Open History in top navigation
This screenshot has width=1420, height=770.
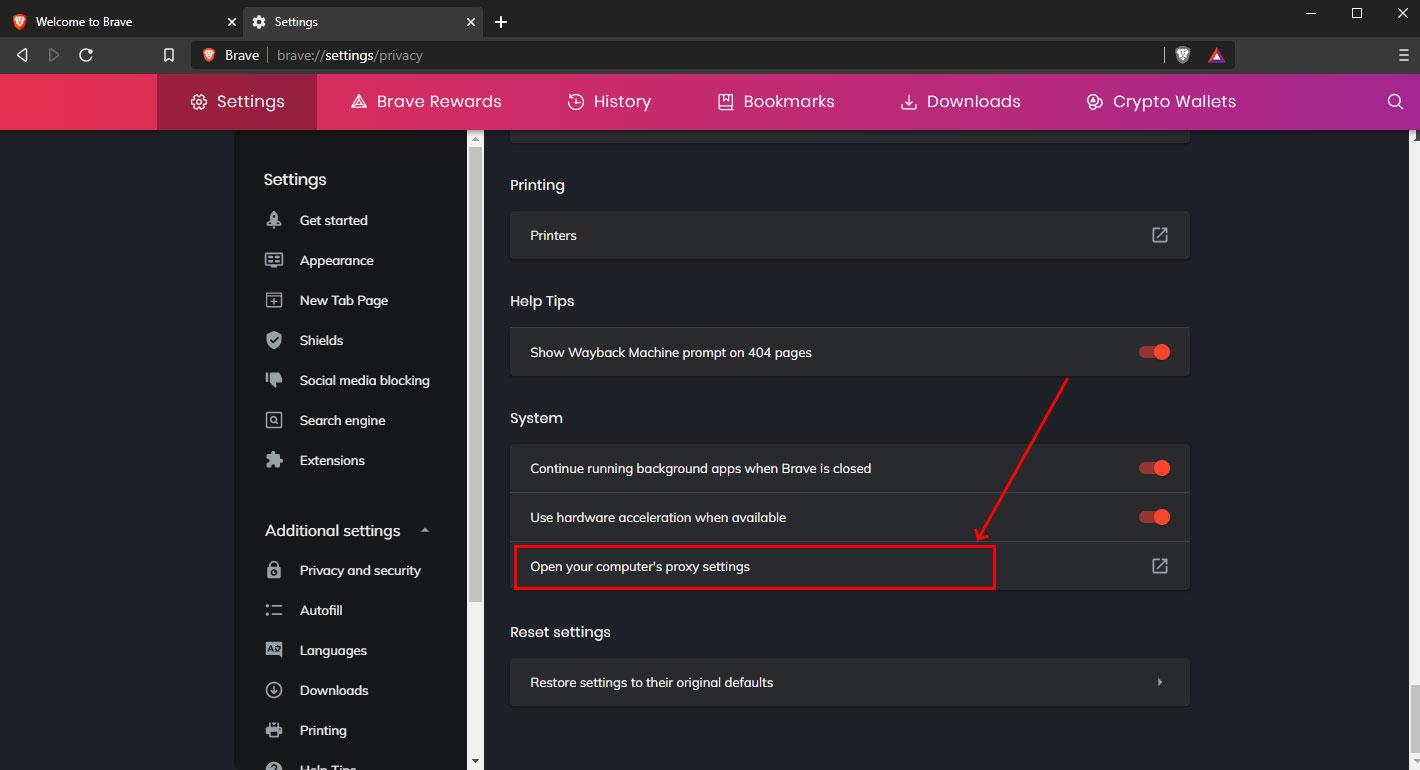[609, 101]
